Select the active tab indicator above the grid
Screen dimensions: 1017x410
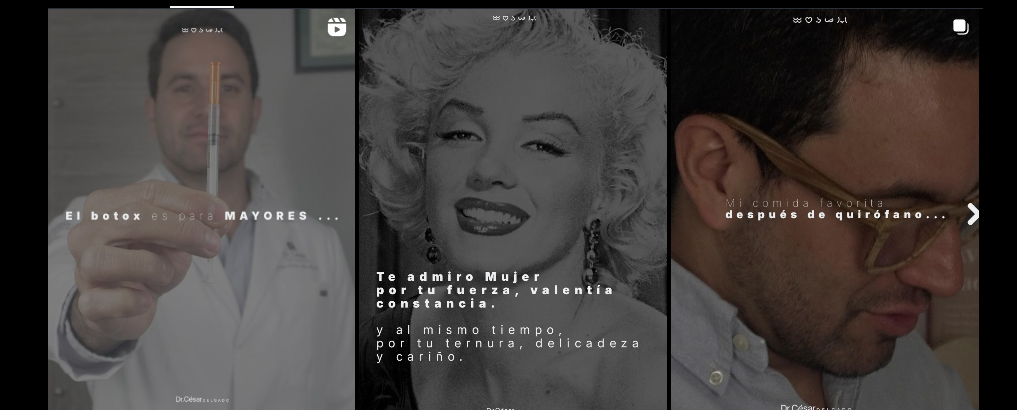(x=202, y=7)
